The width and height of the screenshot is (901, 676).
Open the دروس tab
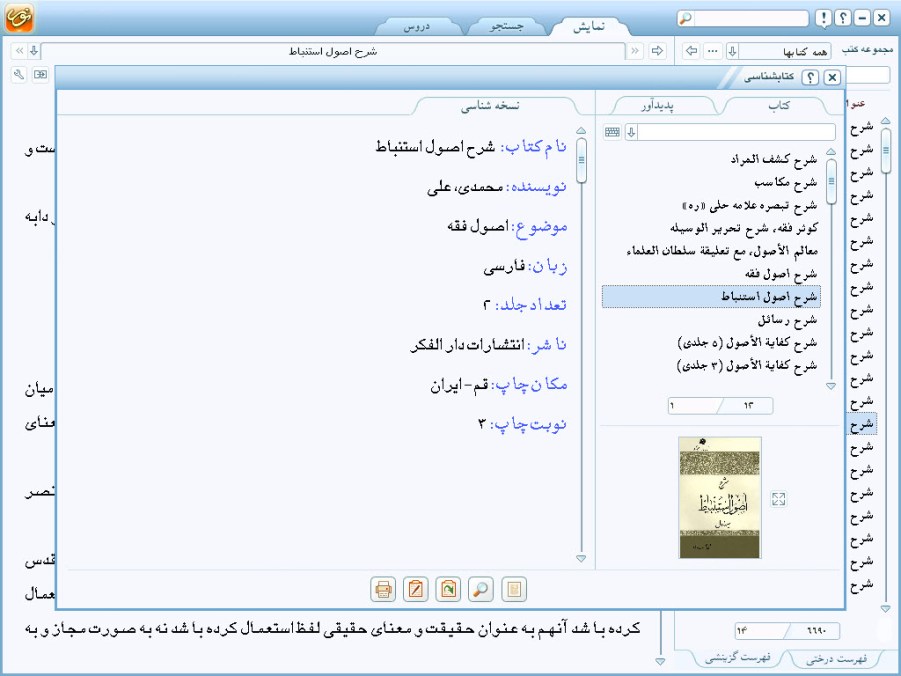point(417,27)
